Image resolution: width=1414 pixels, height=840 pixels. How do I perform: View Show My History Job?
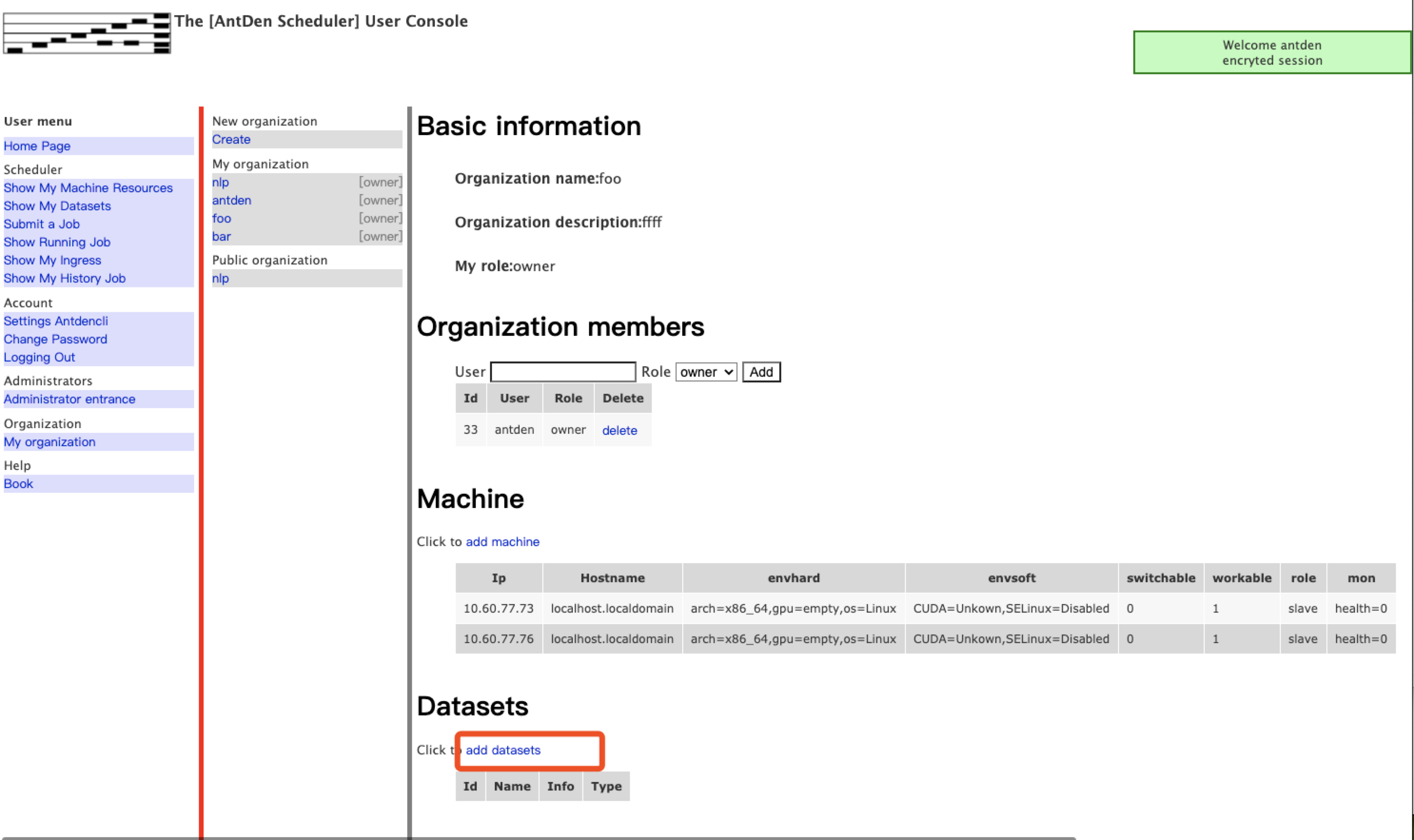(x=65, y=278)
